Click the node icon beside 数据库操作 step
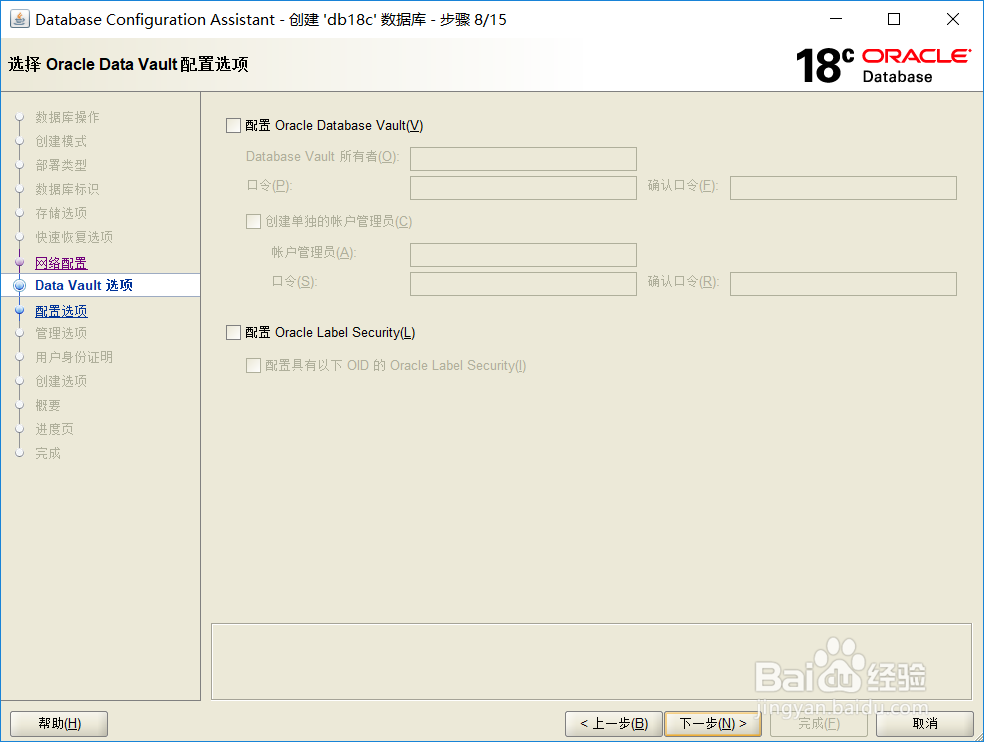This screenshot has width=984, height=742. click(x=19, y=117)
